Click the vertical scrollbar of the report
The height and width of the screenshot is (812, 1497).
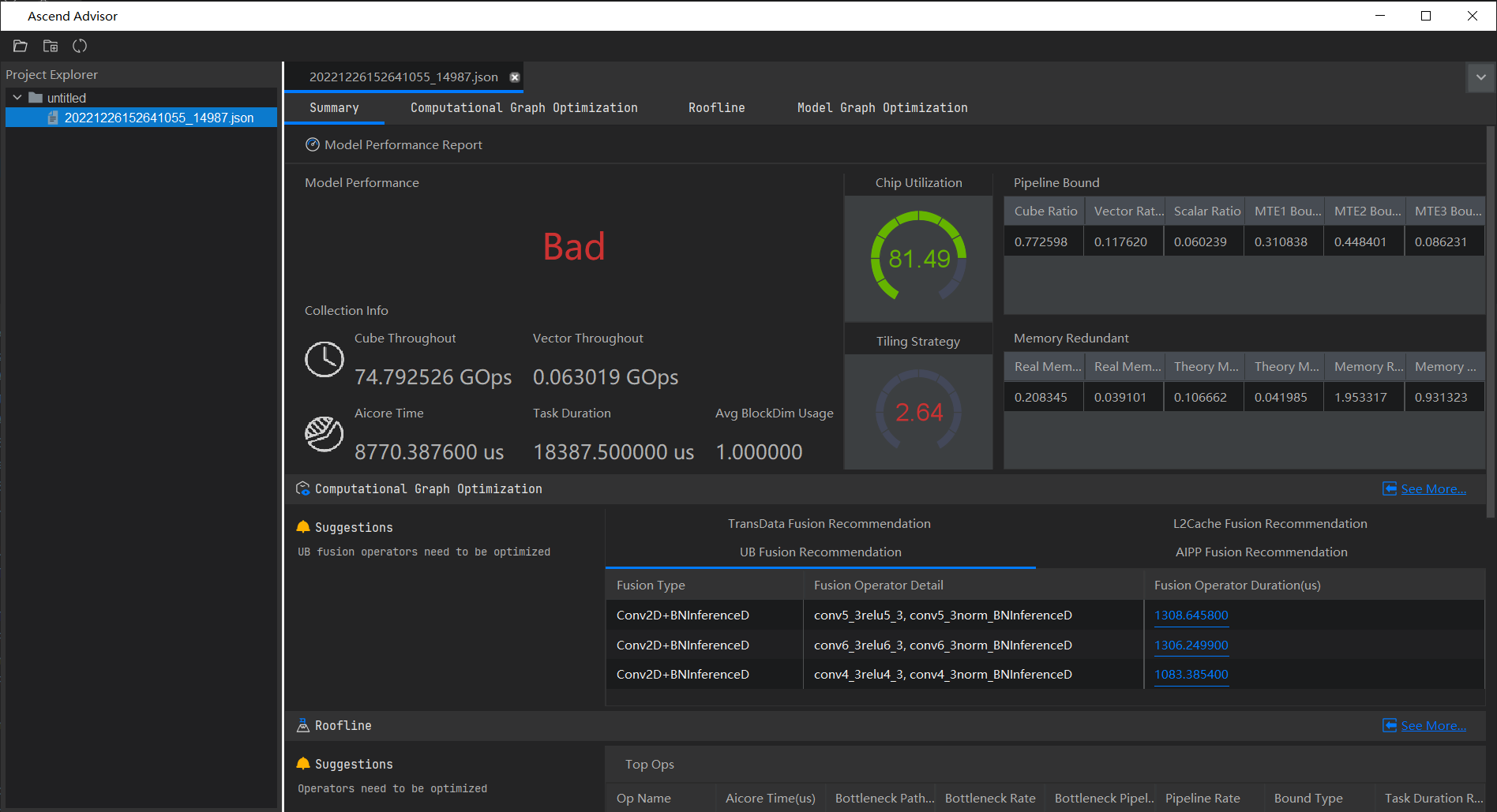[x=1491, y=322]
